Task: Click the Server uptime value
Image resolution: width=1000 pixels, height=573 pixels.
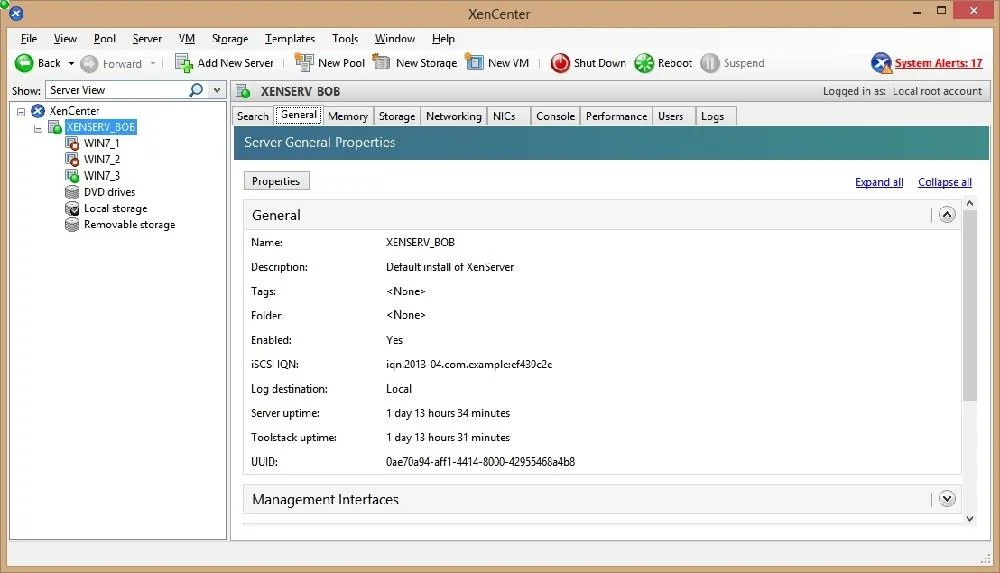Action: pos(448,413)
